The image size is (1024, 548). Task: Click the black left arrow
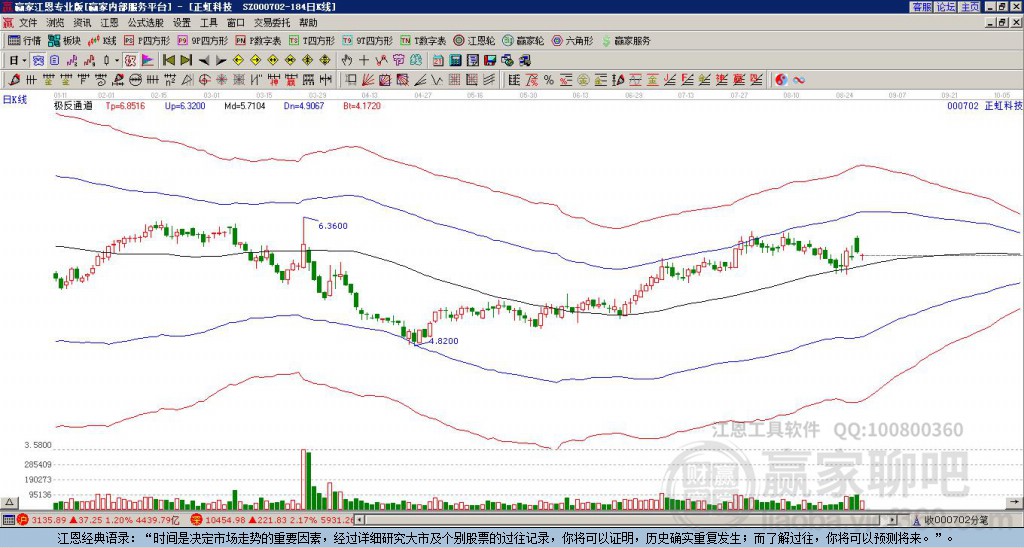[x=204, y=61]
